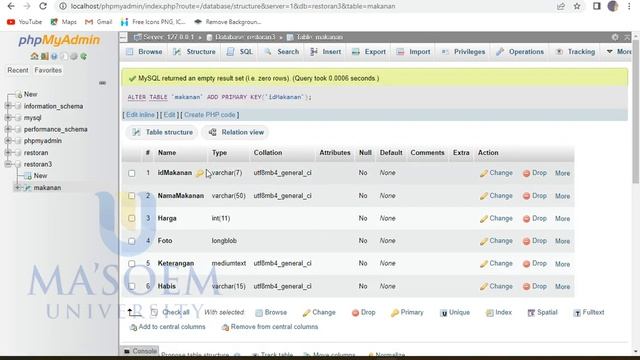
Task: Tick the idMakanan row checkbox
Action: click(x=131, y=173)
